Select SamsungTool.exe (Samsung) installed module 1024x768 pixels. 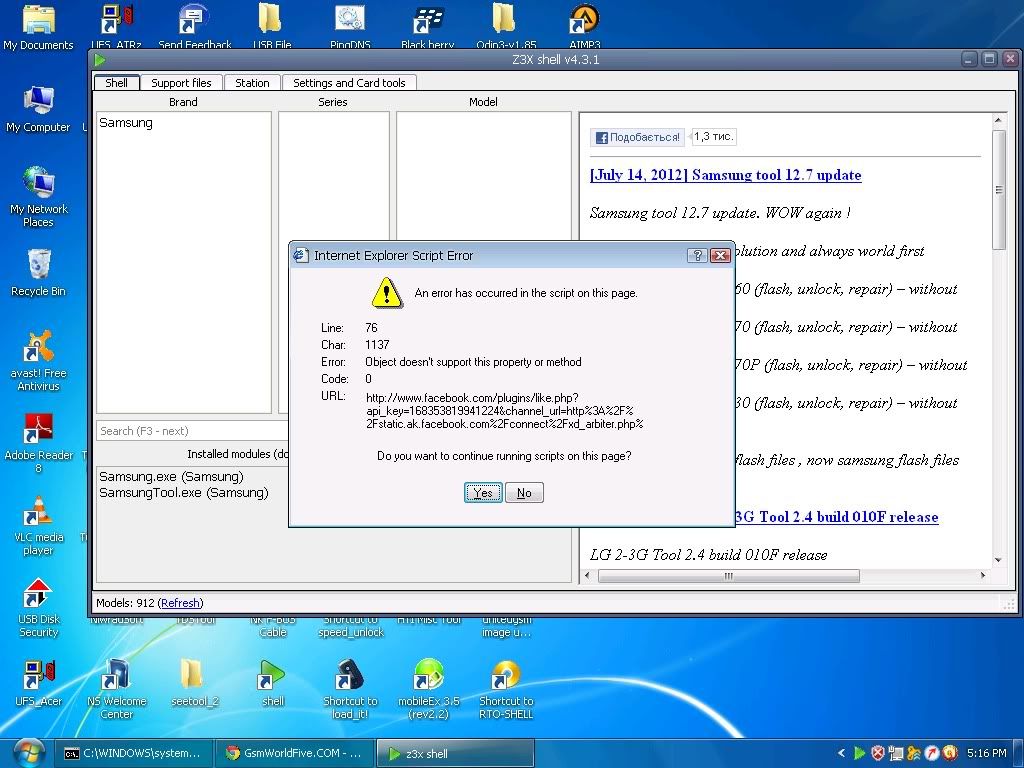pos(184,492)
